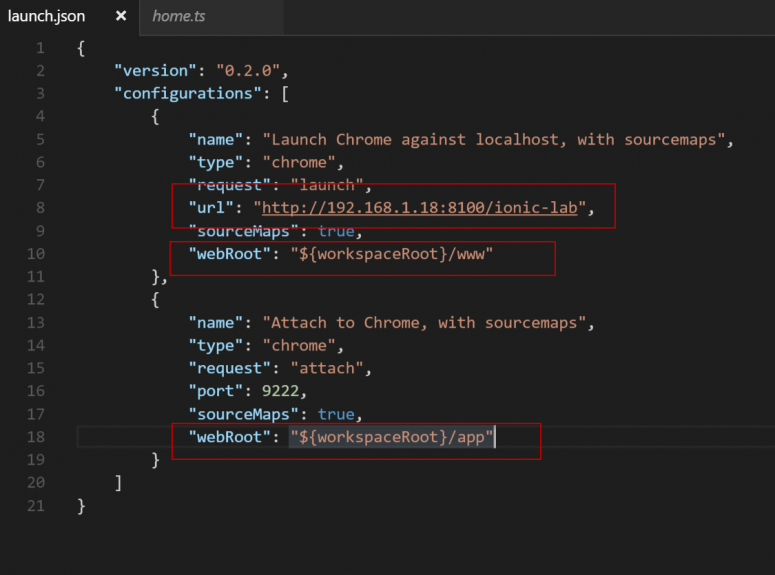Click the "Launch Chrome against localhost" name value
This screenshot has height=575, width=775.
click(x=497, y=139)
